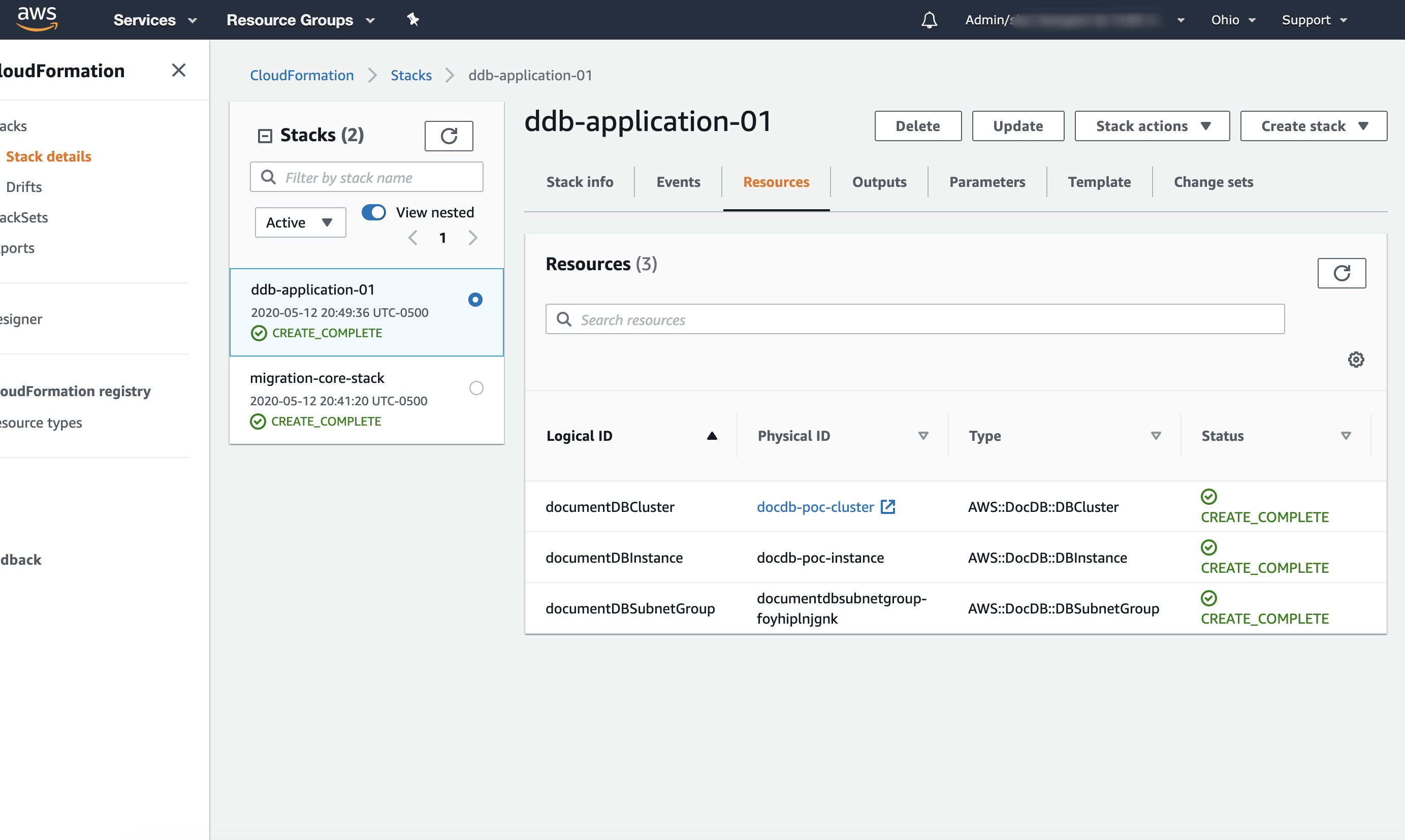Image resolution: width=1405 pixels, height=840 pixels.
Task: Click the Update stack button
Action: tap(1018, 125)
